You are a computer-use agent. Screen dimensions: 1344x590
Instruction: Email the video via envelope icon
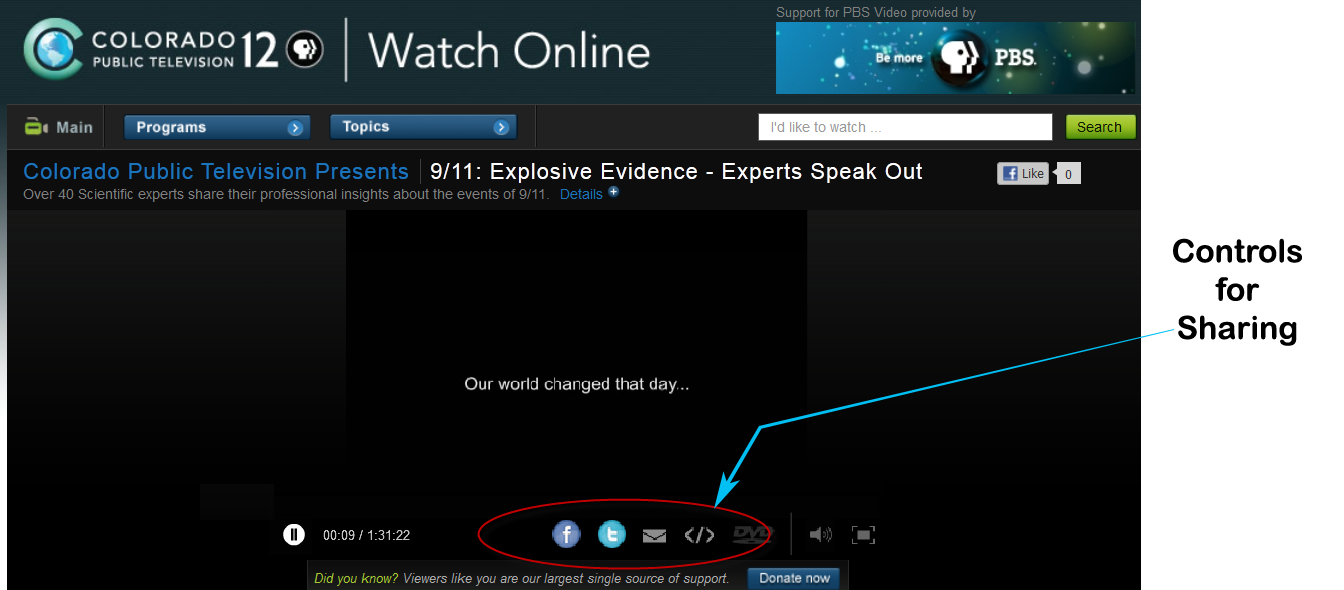pyautogui.click(x=654, y=536)
